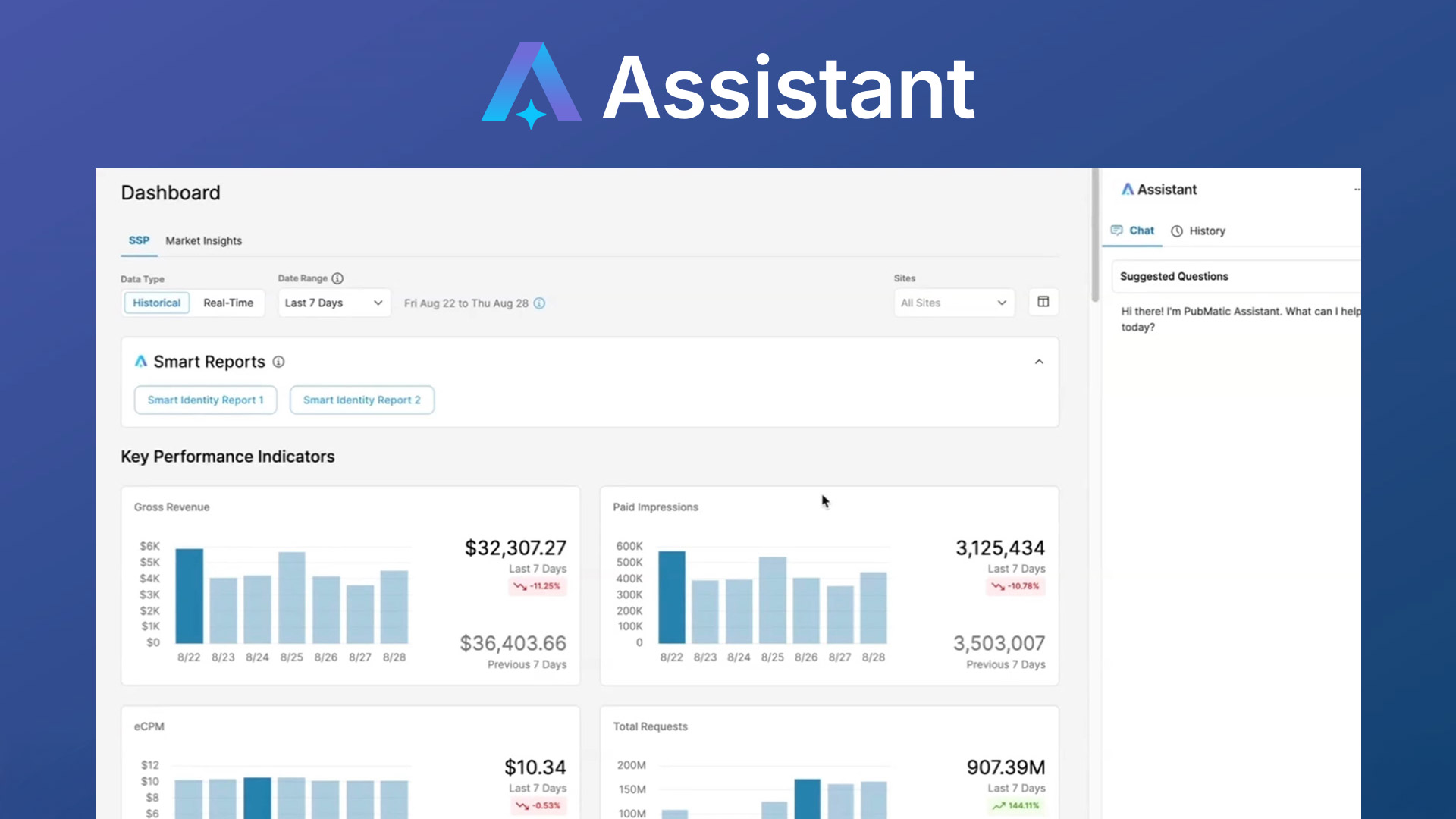1456x819 pixels.
Task: Open Smart Identity Report 1
Action: click(x=205, y=400)
